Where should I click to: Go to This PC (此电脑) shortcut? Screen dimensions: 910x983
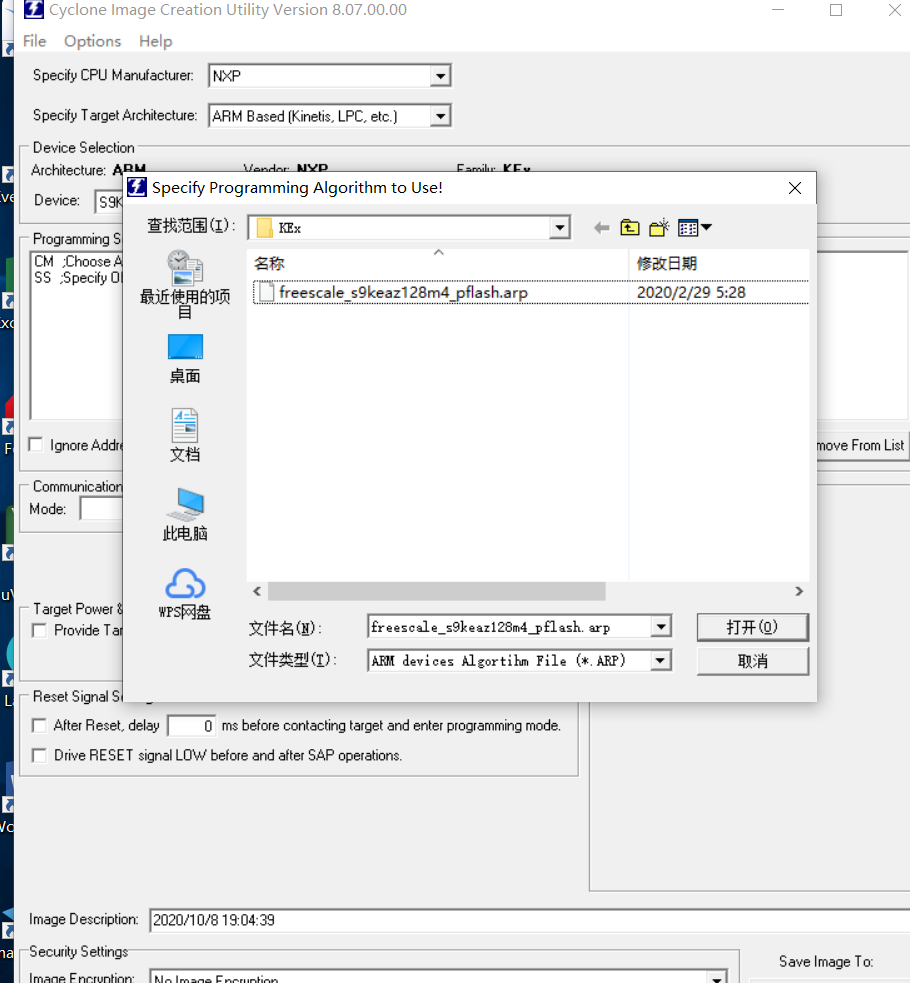tap(185, 514)
